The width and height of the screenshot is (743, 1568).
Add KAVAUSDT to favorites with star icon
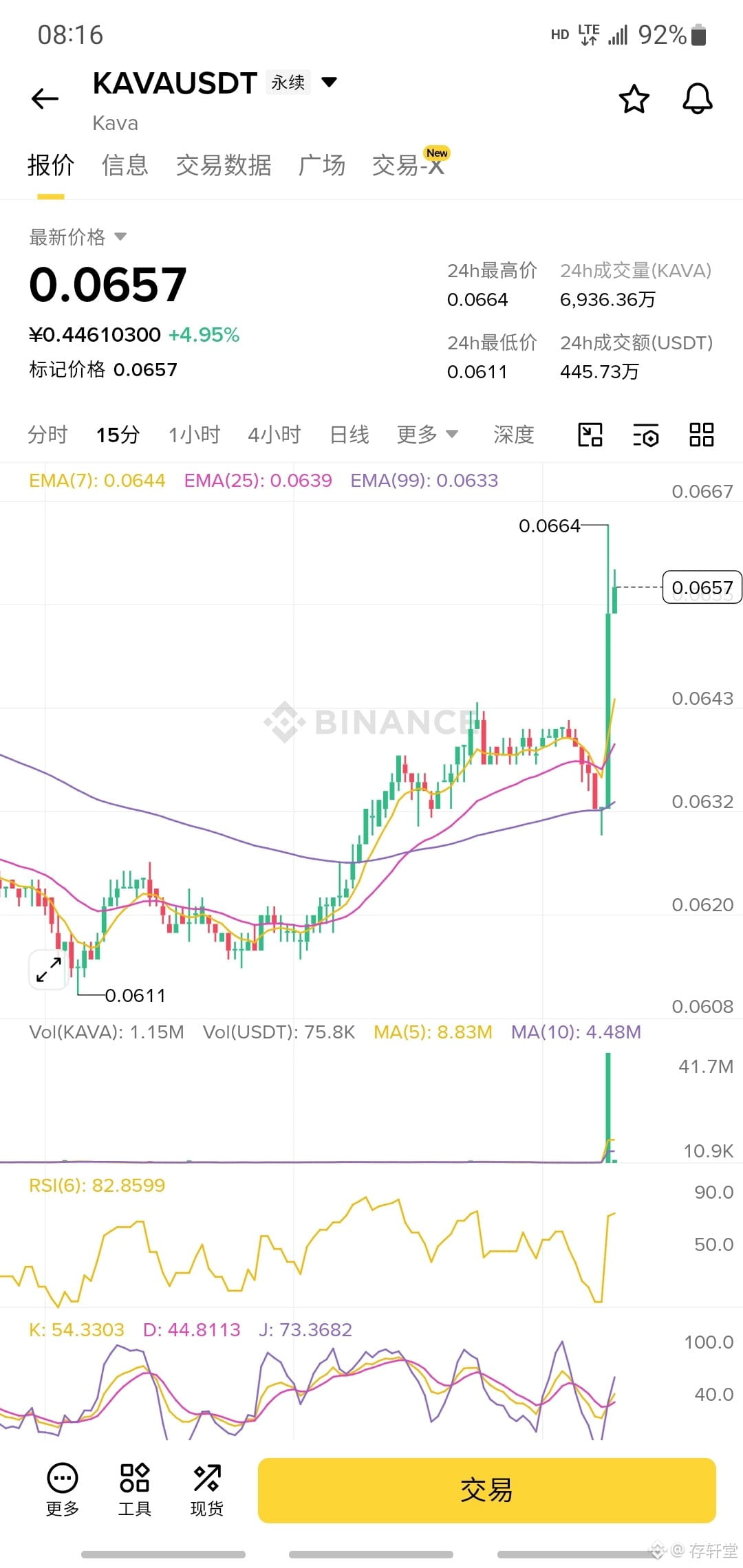click(x=634, y=99)
